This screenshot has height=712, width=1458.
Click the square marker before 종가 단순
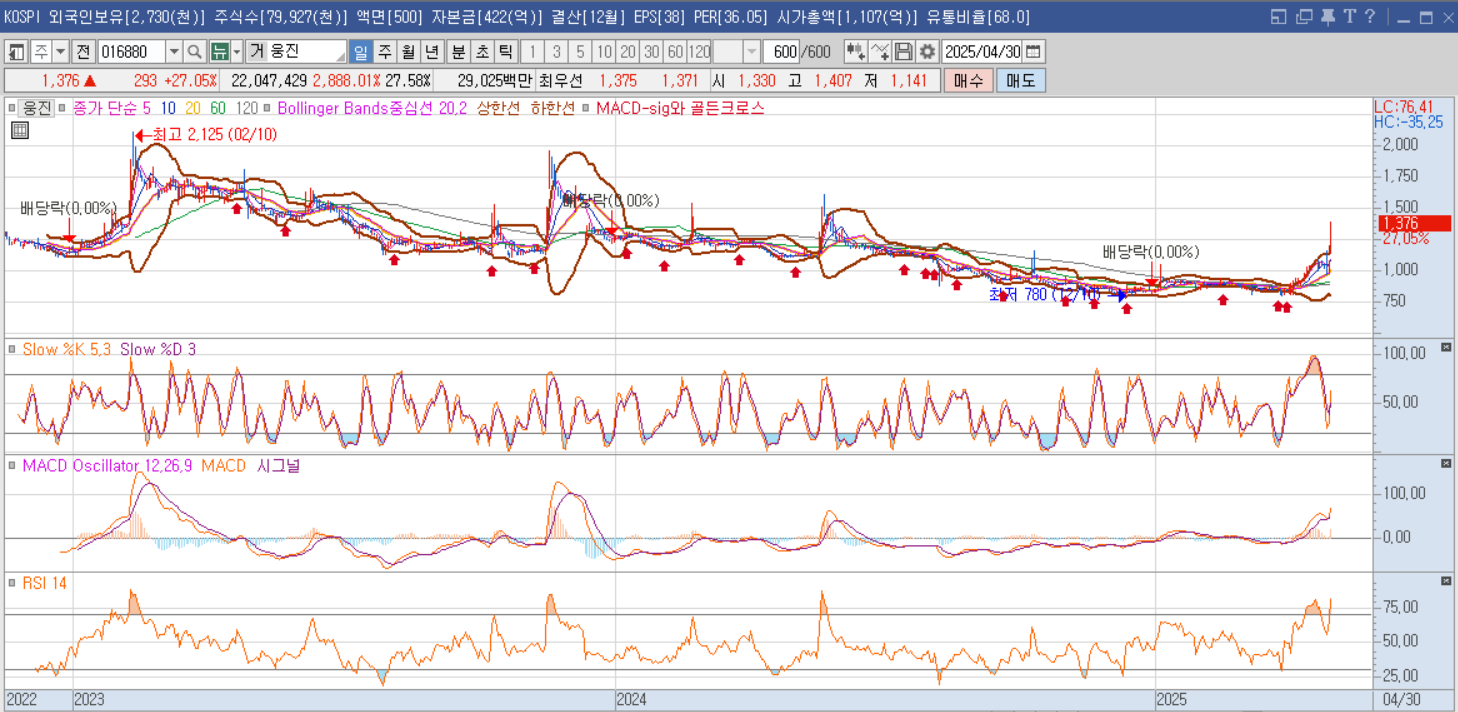click(62, 108)
